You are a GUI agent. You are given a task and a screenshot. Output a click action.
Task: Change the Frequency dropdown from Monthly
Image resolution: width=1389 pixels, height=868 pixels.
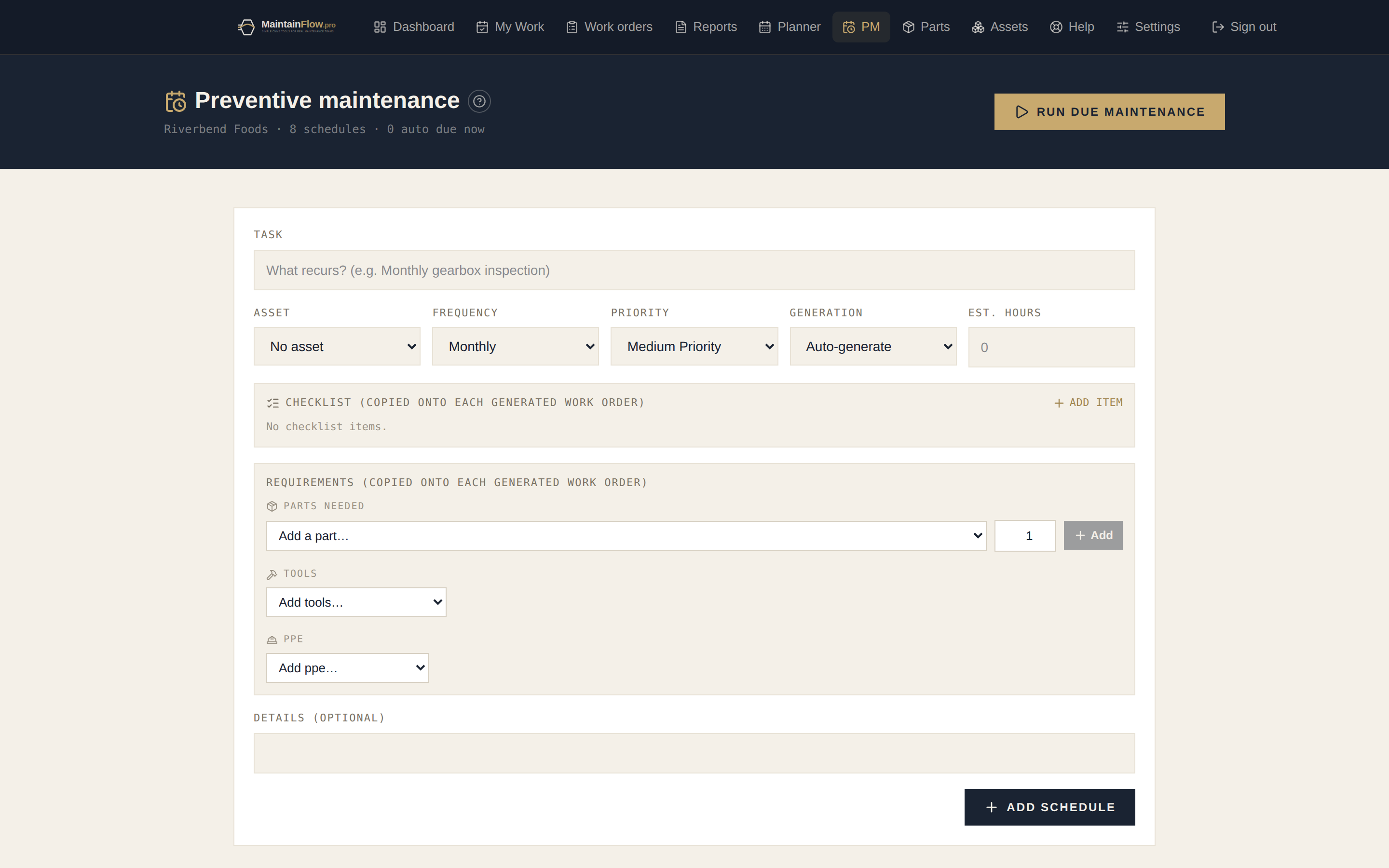516,346
